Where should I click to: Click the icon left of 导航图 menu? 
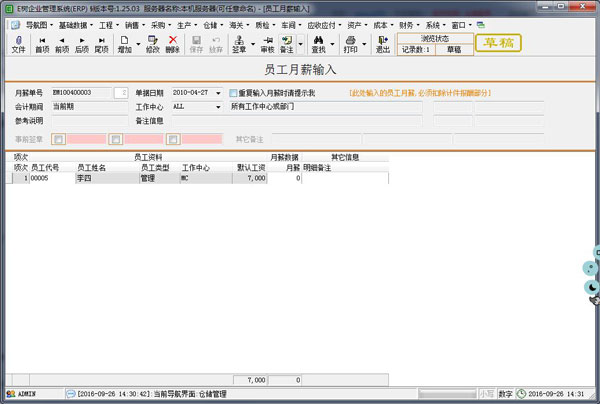pos(15,25)
